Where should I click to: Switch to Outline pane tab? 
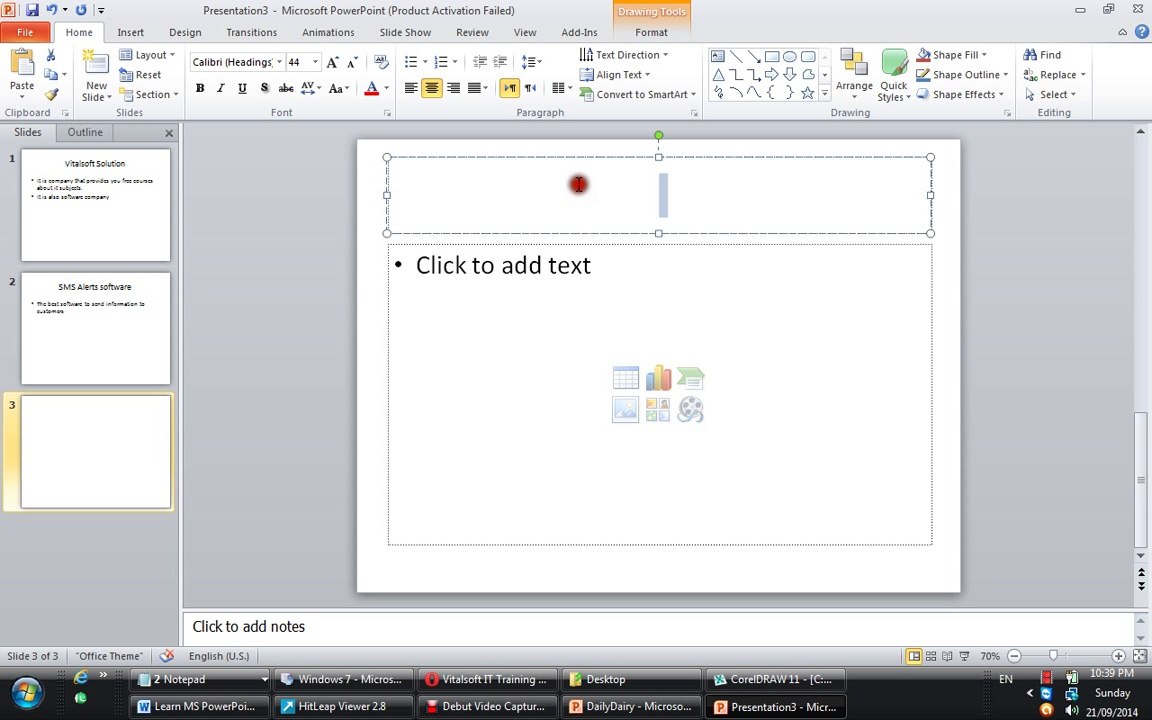85,132
